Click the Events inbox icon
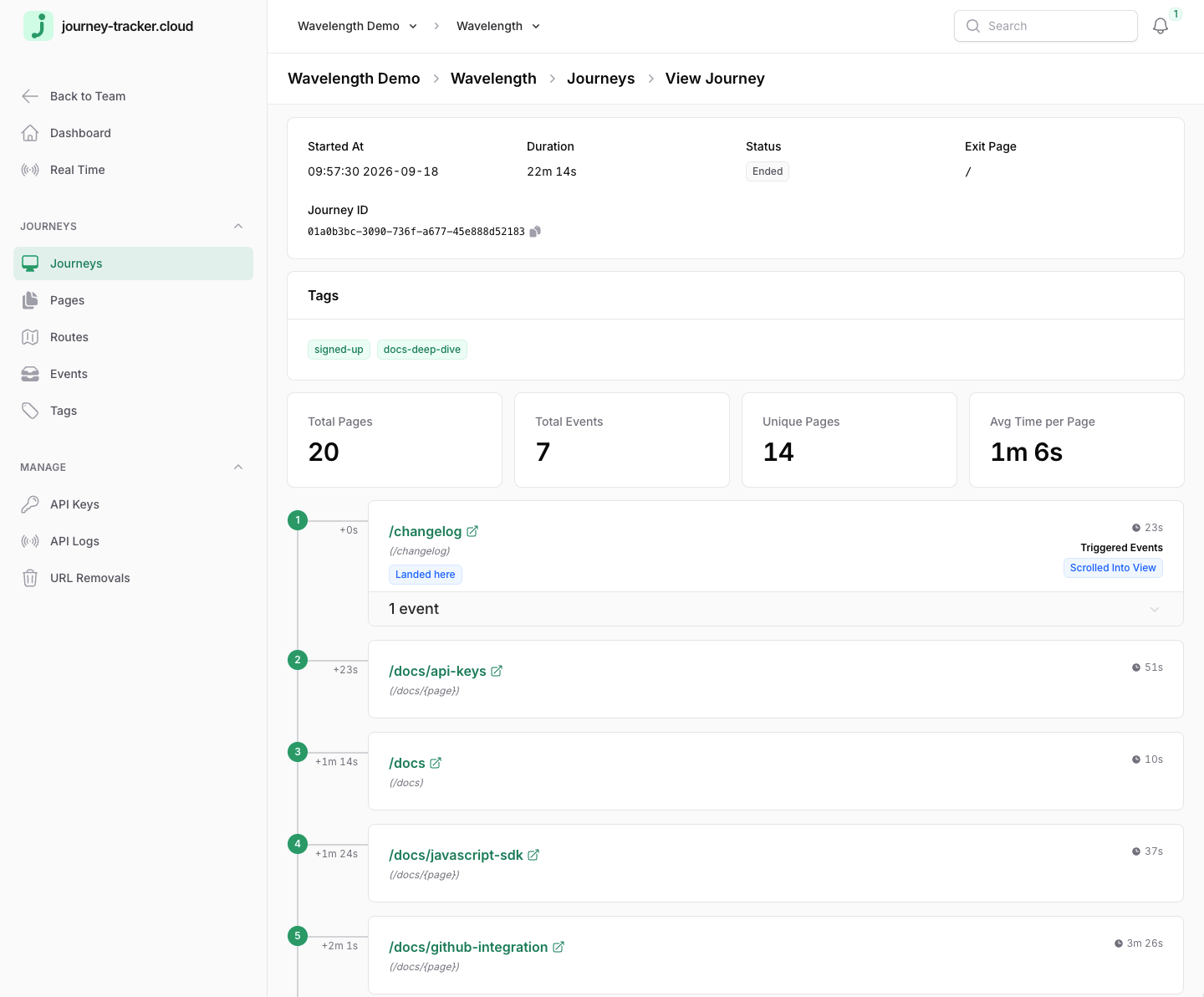This screenshot has height=997, width=1204. 30,374
